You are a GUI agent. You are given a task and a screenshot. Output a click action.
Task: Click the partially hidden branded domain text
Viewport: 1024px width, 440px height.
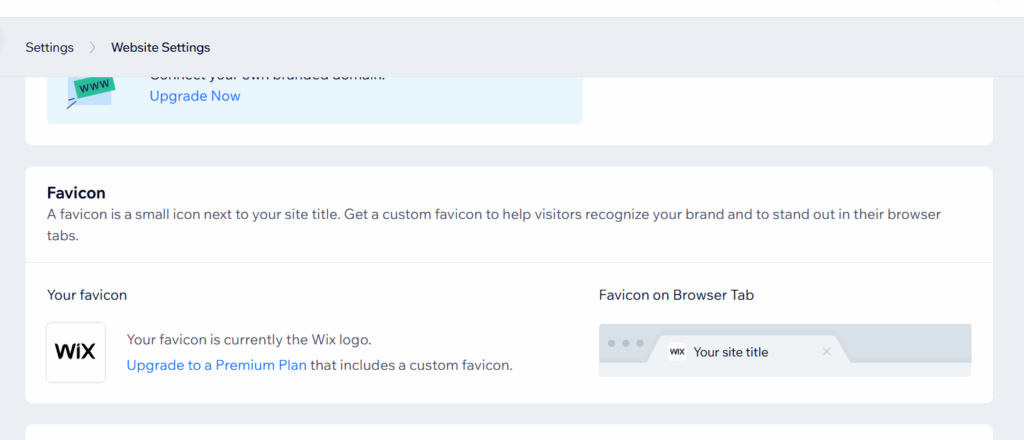(266, 78)
